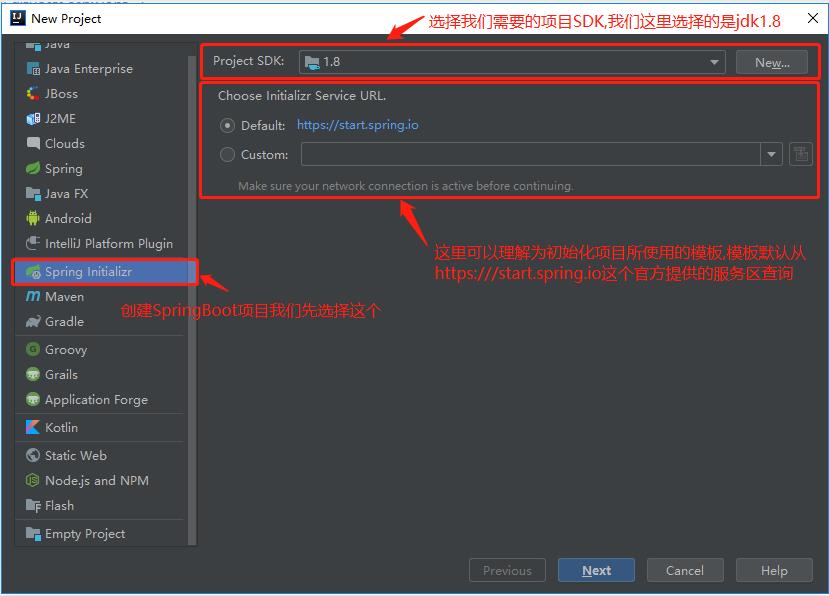The height and width of the screenshot is (596, 829).
Task: Select Maven in the project type list
Action: tap(65, 297)
